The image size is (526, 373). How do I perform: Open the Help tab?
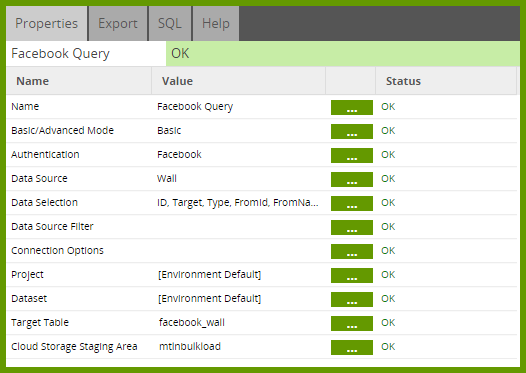tap(216, 23)
